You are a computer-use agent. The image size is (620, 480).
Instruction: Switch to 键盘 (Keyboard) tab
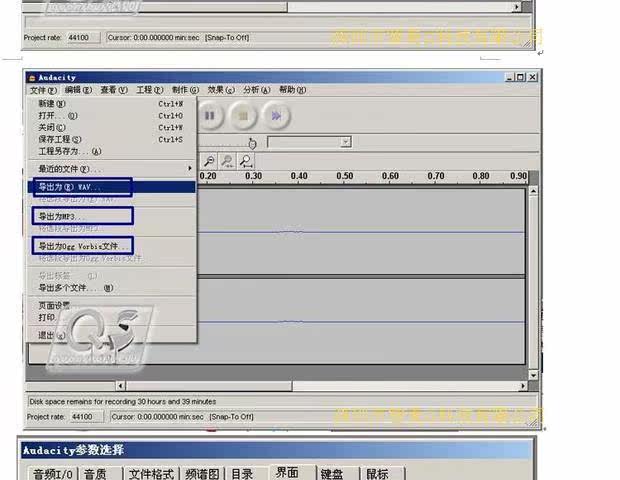tap(338, 474)
